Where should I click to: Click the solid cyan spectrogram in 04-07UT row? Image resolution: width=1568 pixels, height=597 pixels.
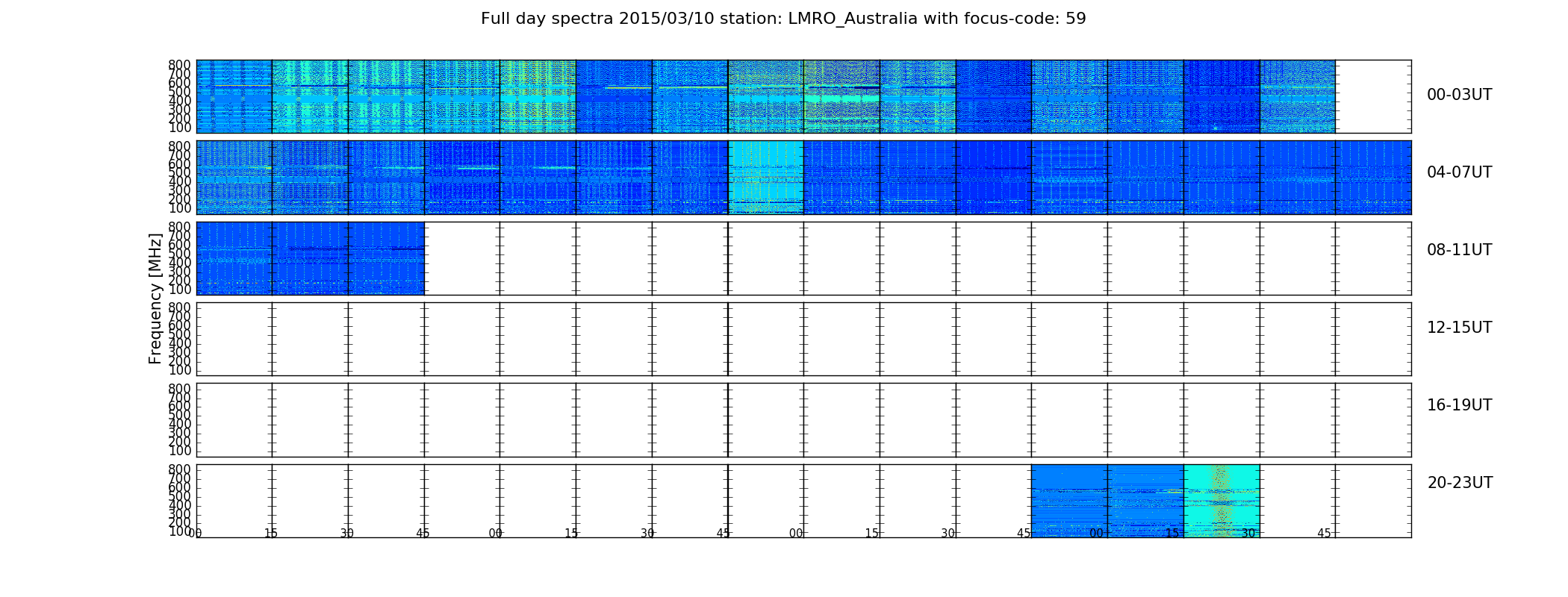tap(766, 178)
